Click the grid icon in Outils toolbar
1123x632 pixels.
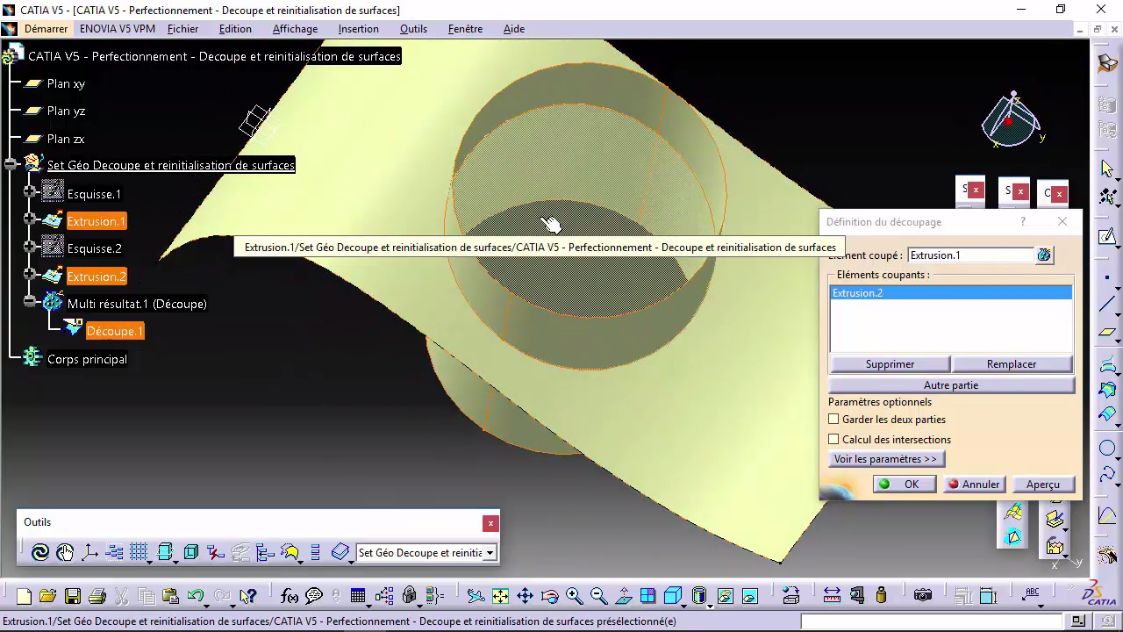click(138, 552)
